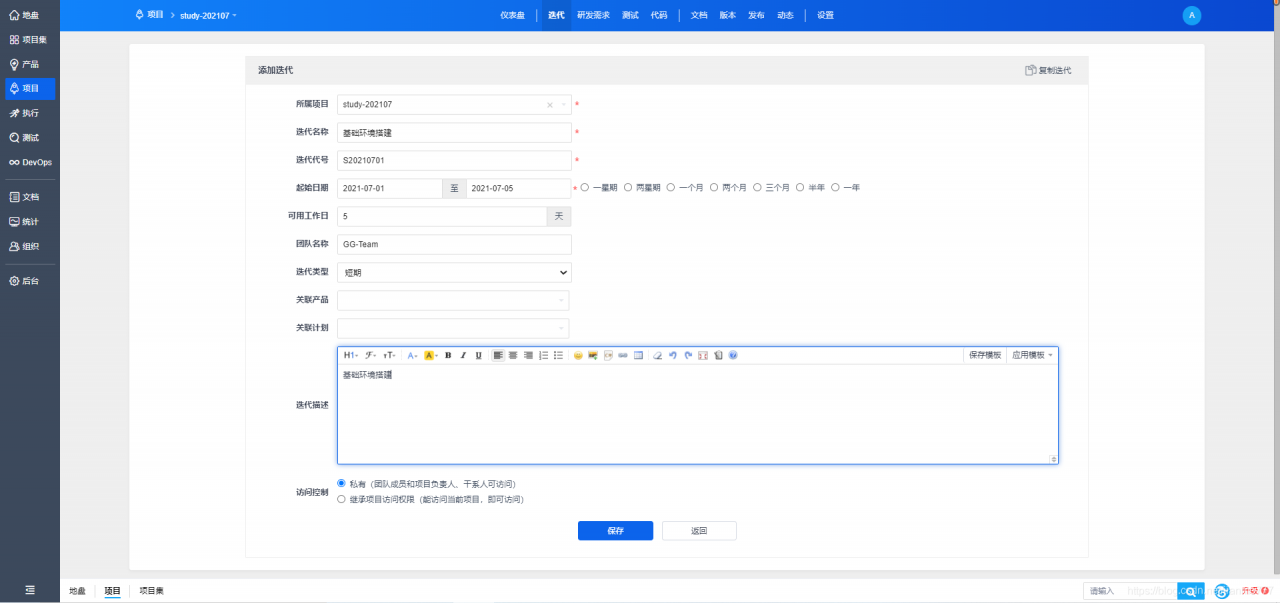Screen dimensions: 1280x603
Task: Insert a numbered list in the editor
Action: [543, 355]
